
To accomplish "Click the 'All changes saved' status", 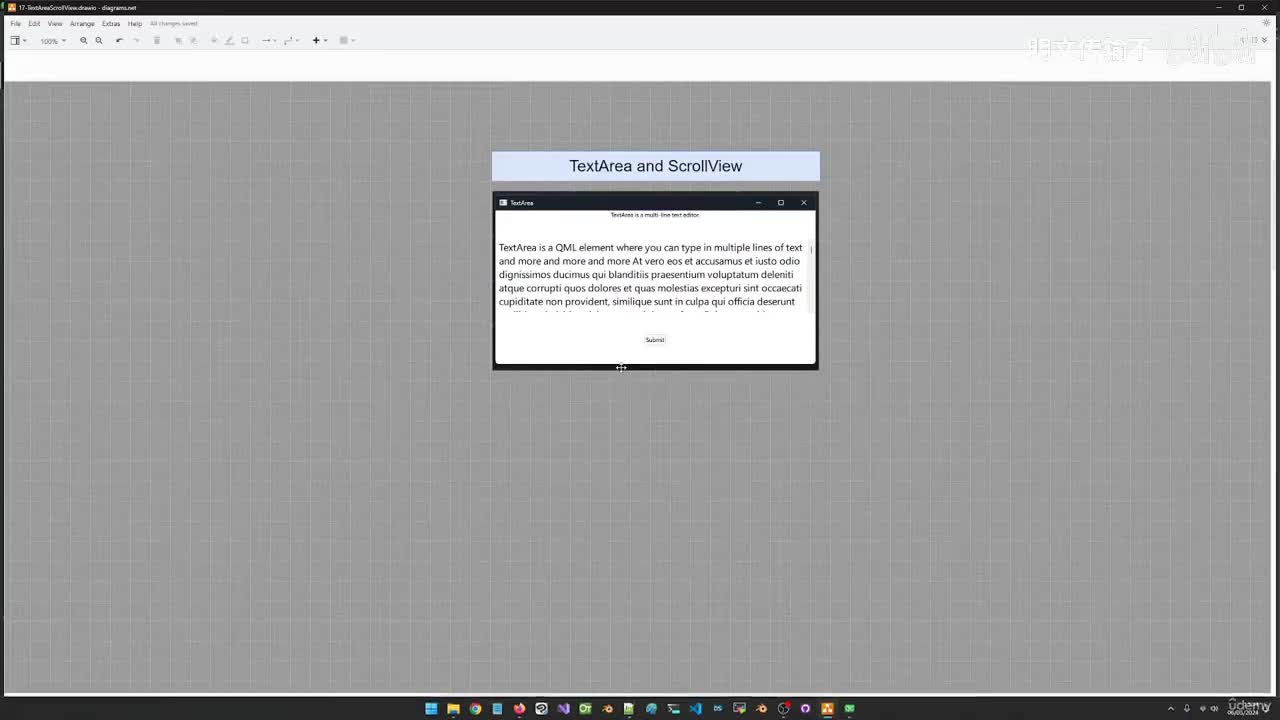I will tap(174, 23).
